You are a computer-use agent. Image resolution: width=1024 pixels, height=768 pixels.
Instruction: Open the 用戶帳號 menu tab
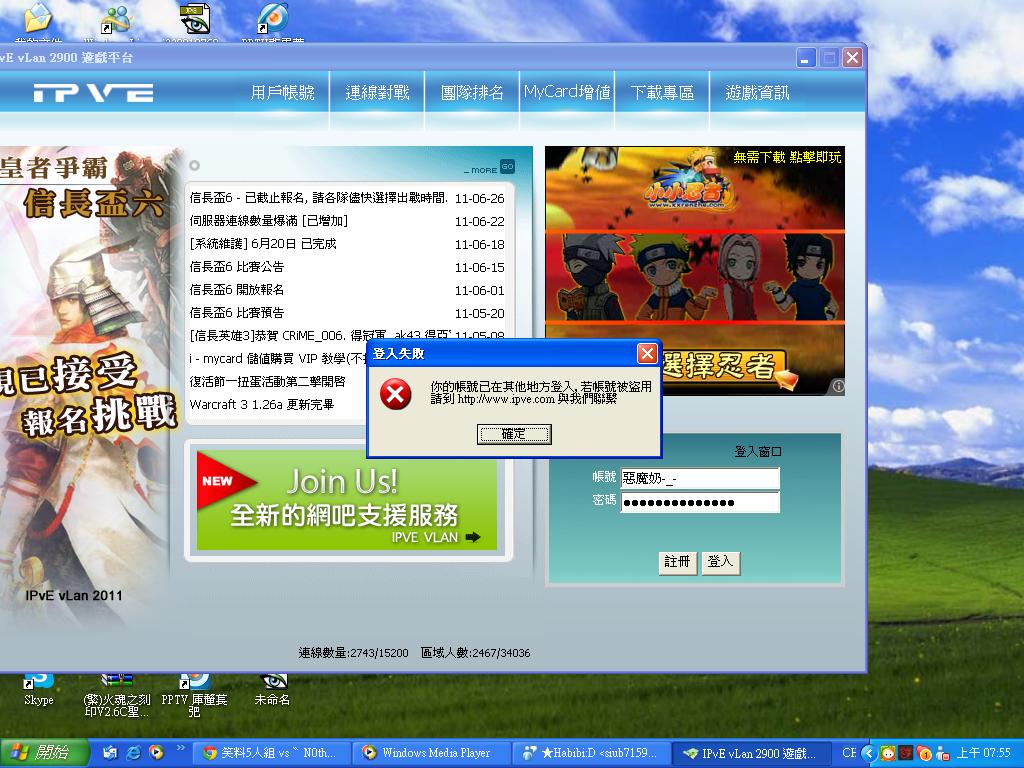(283, 93)
